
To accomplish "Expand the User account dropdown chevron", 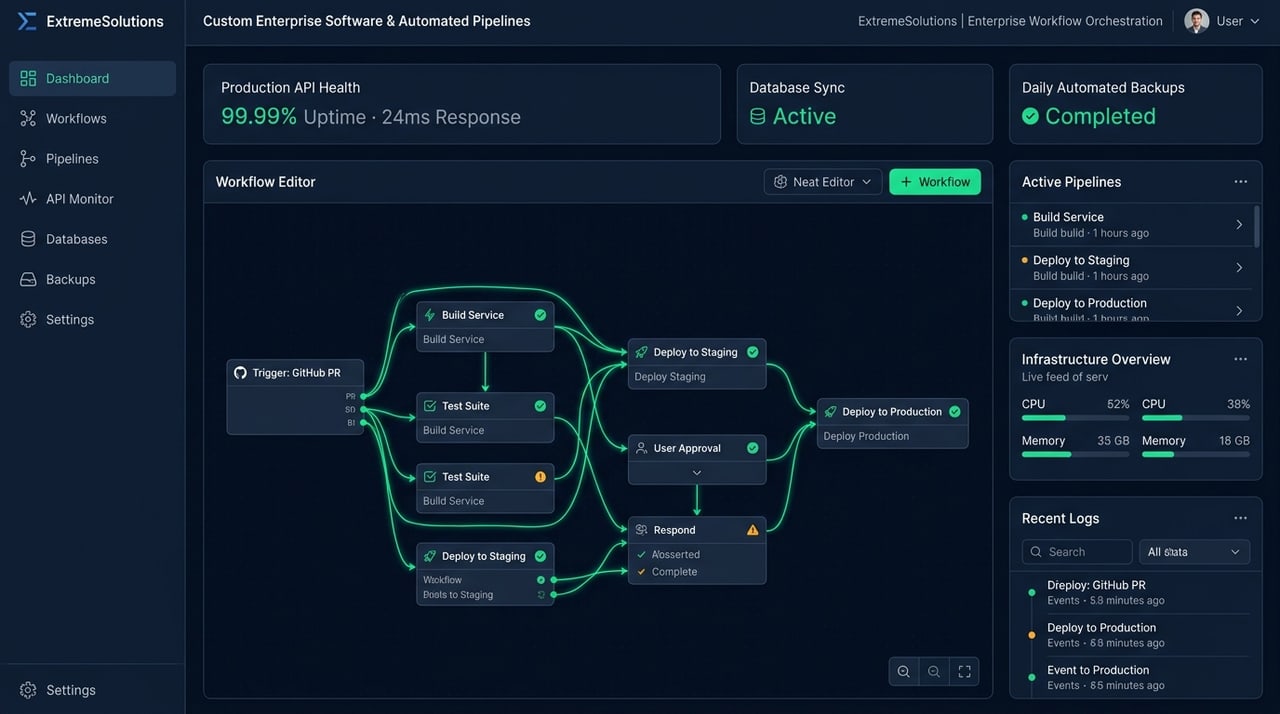I will (x=1255, y=21).
